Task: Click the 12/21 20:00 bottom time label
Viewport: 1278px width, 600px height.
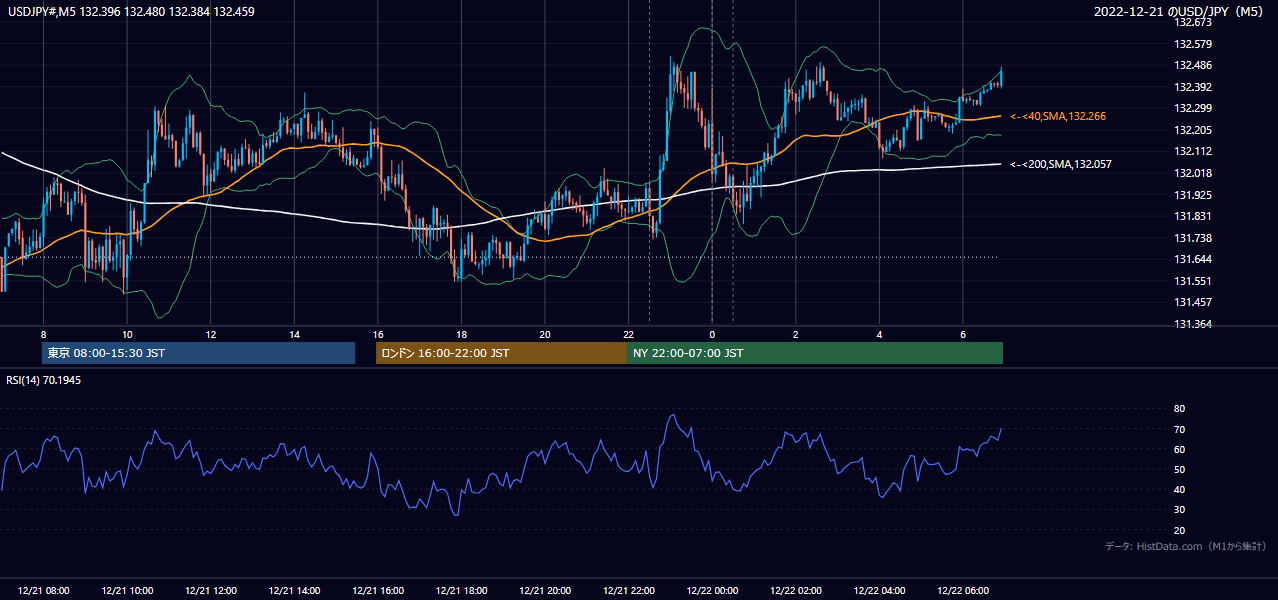Action: tap(545, 591)
